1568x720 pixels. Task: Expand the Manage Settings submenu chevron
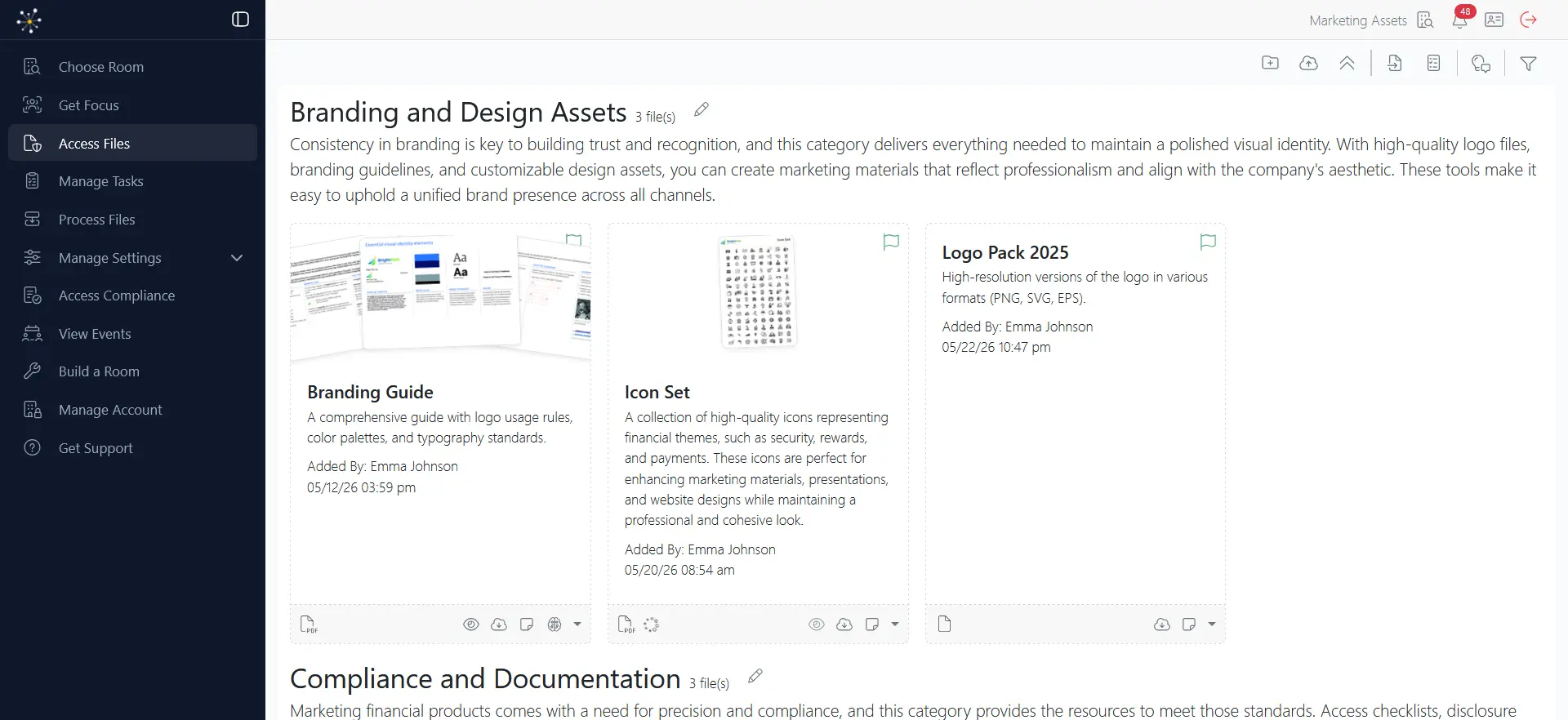237,258
